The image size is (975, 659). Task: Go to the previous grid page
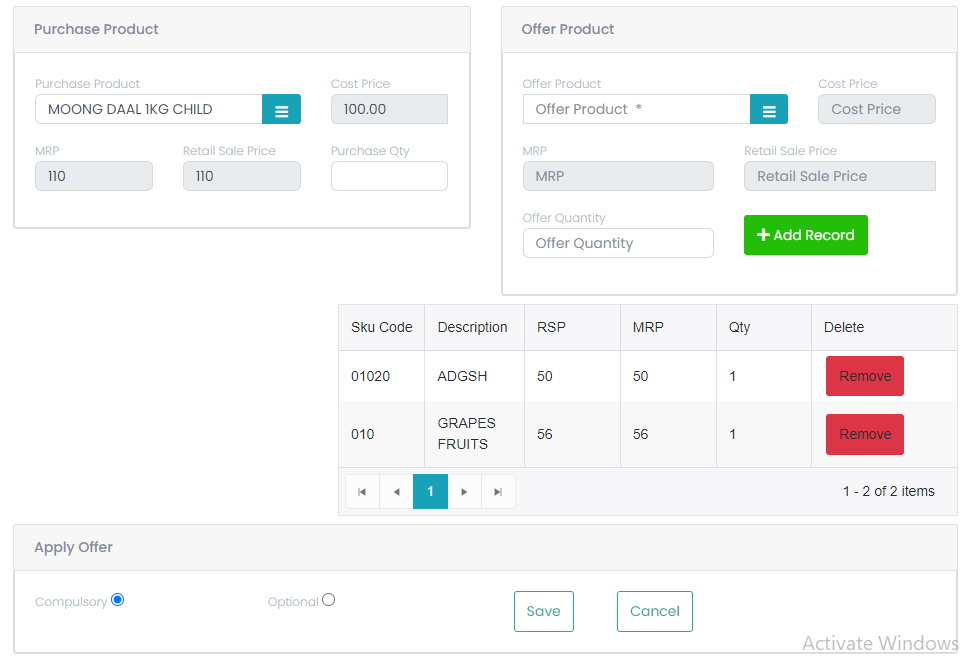pos(396,492)
